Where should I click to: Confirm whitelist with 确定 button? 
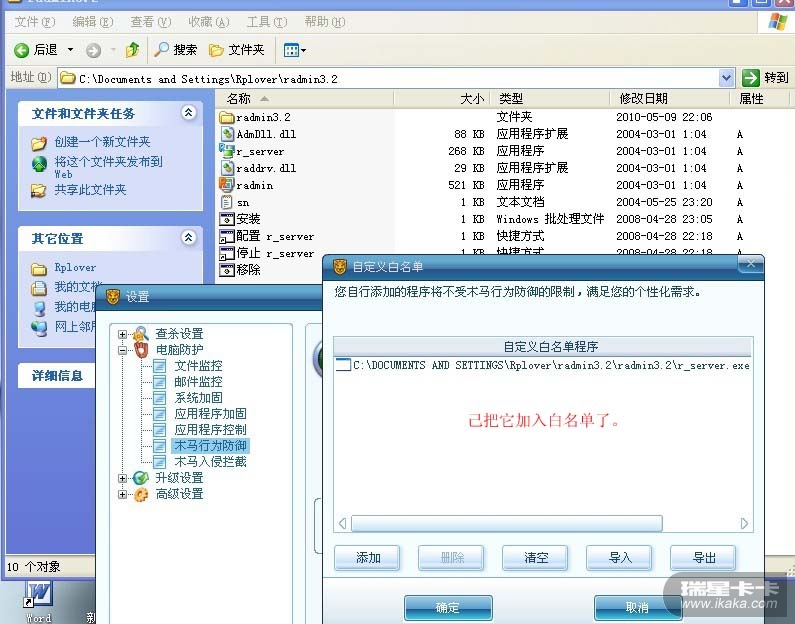[x=448, y=607]
